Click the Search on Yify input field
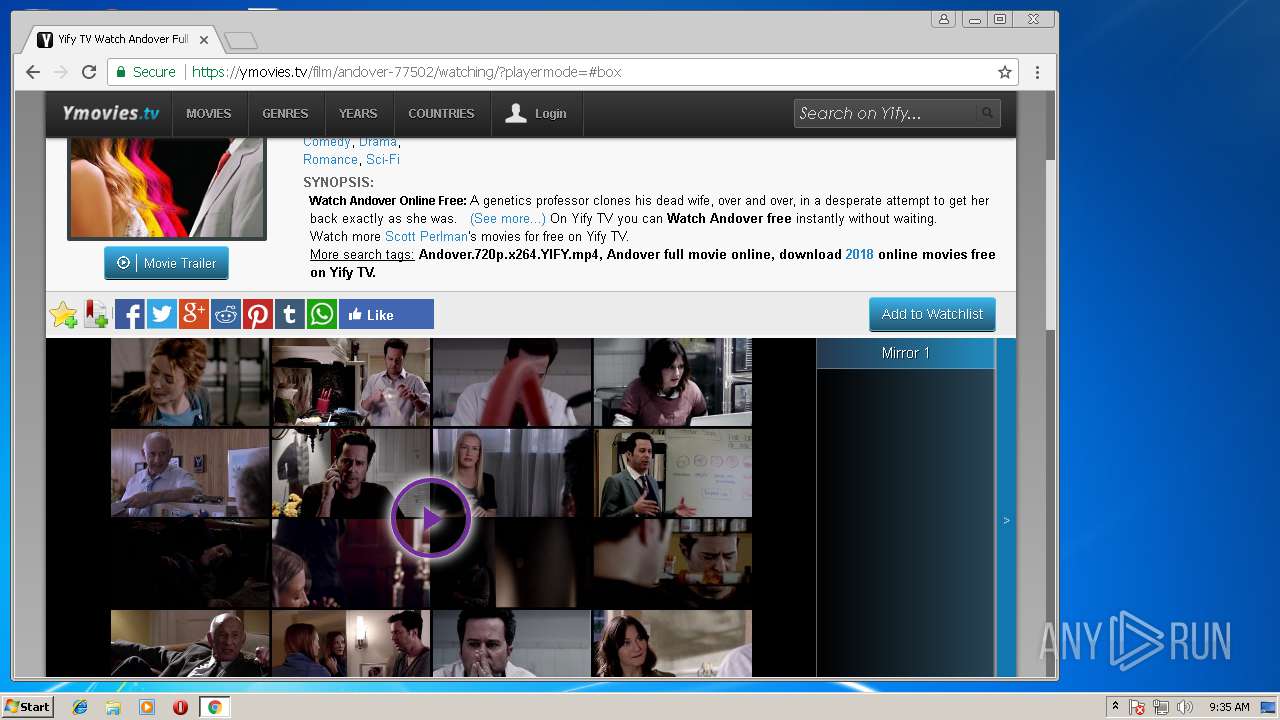The image size is (1280, 720). pyautogui.click(x=885, y=113)
